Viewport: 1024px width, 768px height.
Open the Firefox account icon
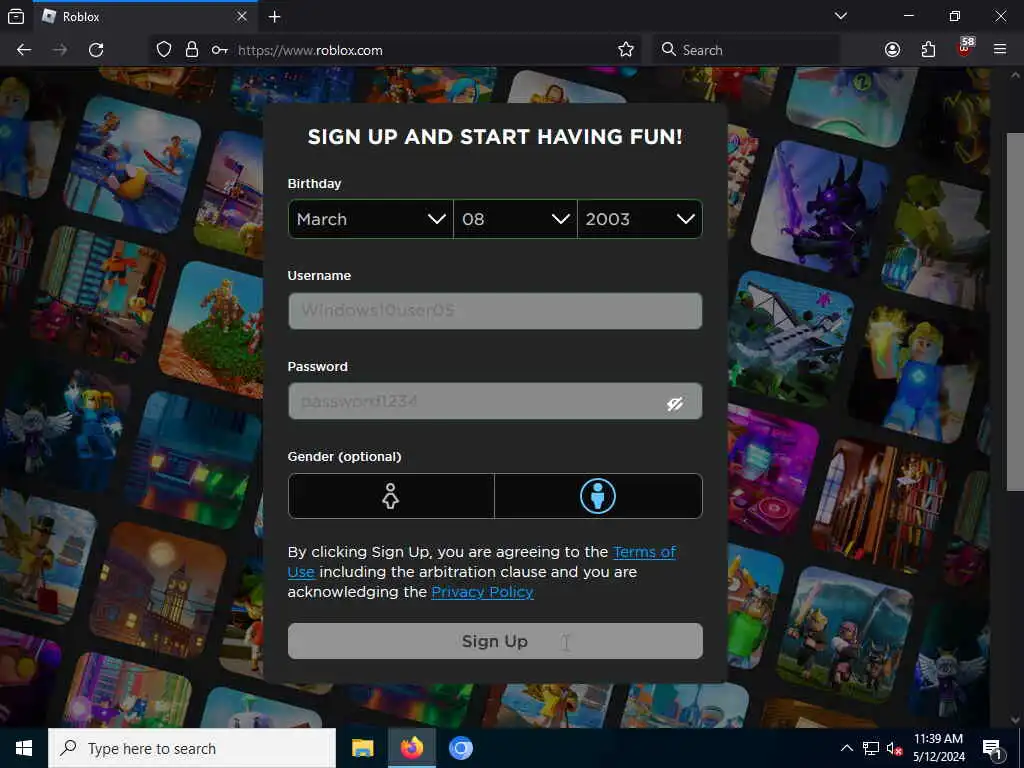pos(892,50)
